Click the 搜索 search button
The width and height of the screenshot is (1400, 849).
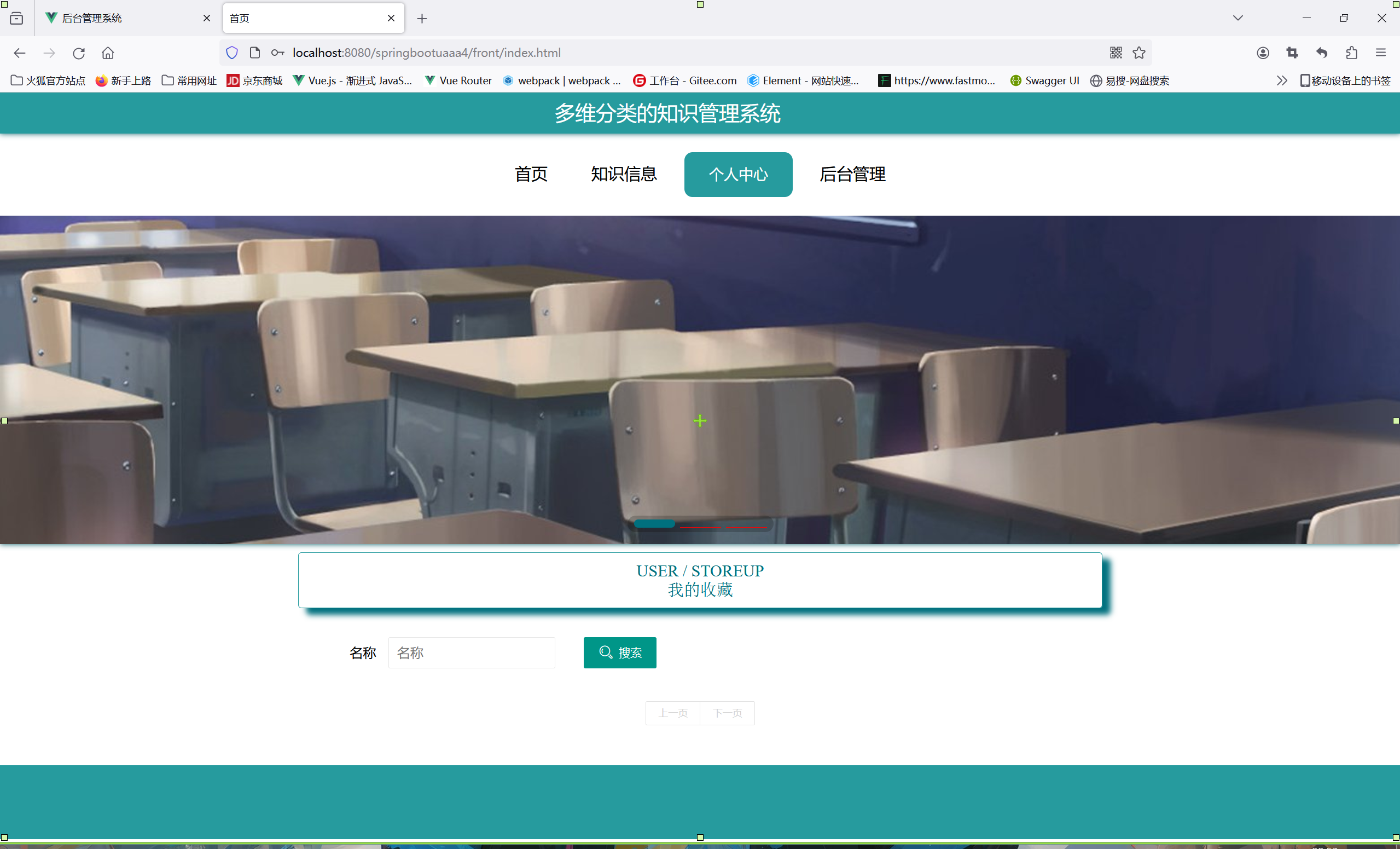pos(619,652)
